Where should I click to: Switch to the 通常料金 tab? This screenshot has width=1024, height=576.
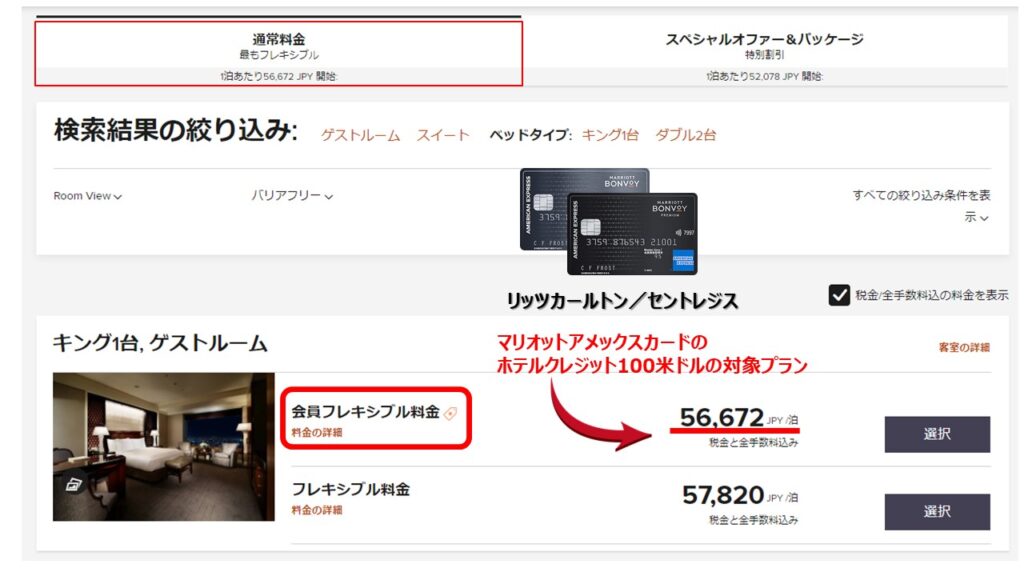pos(279,54)
